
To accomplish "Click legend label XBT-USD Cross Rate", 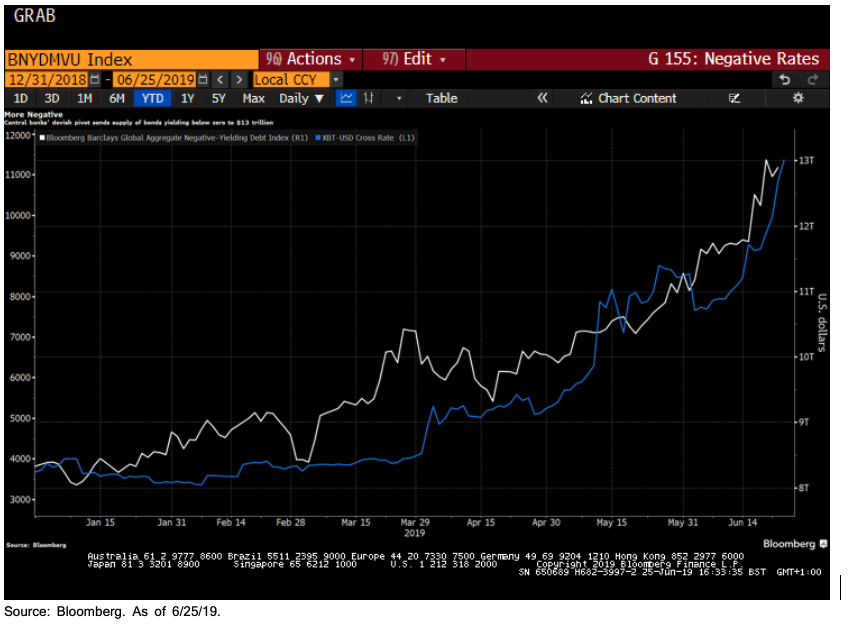I will (x=368, y=138).
